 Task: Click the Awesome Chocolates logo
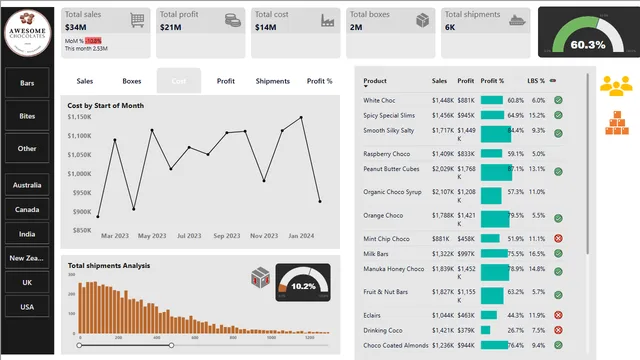tap(27, 33)
